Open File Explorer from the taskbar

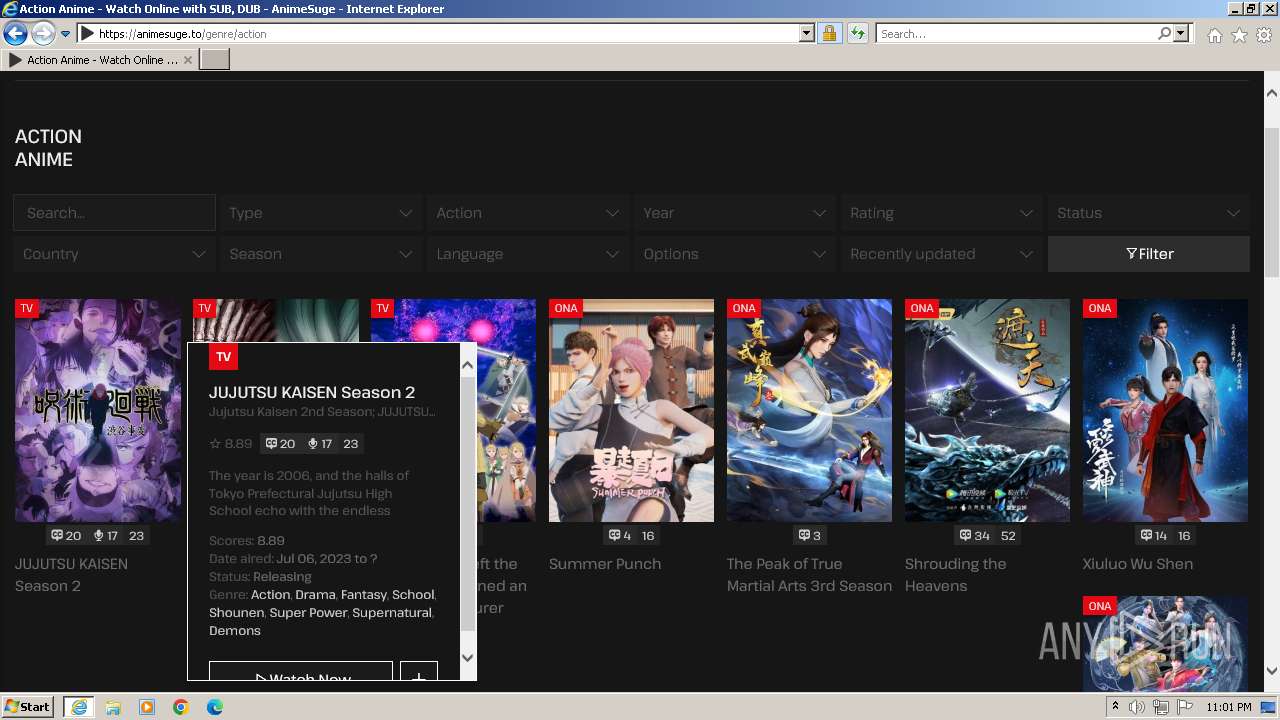113,707
